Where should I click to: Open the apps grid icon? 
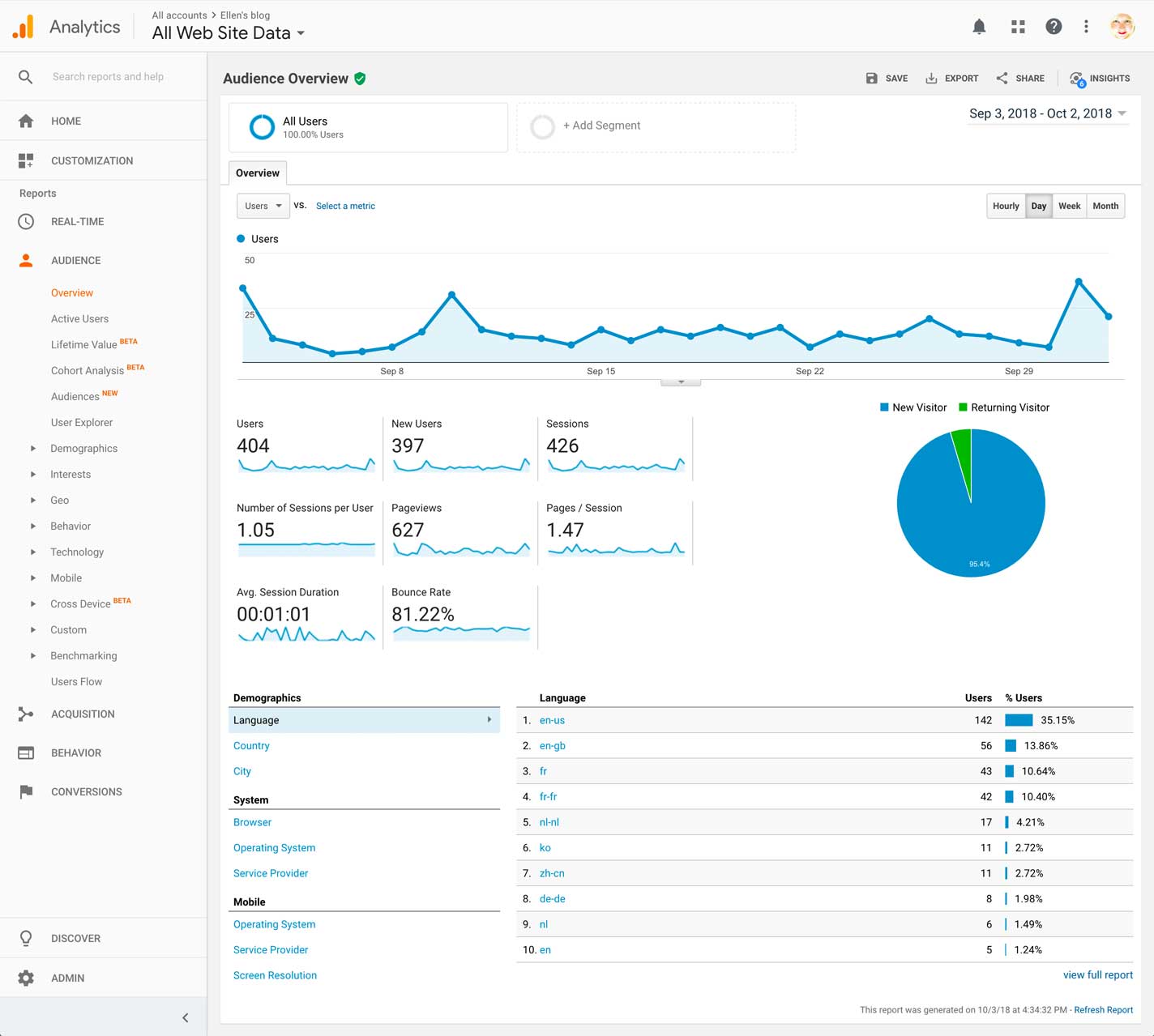[x=1018, y=27]
